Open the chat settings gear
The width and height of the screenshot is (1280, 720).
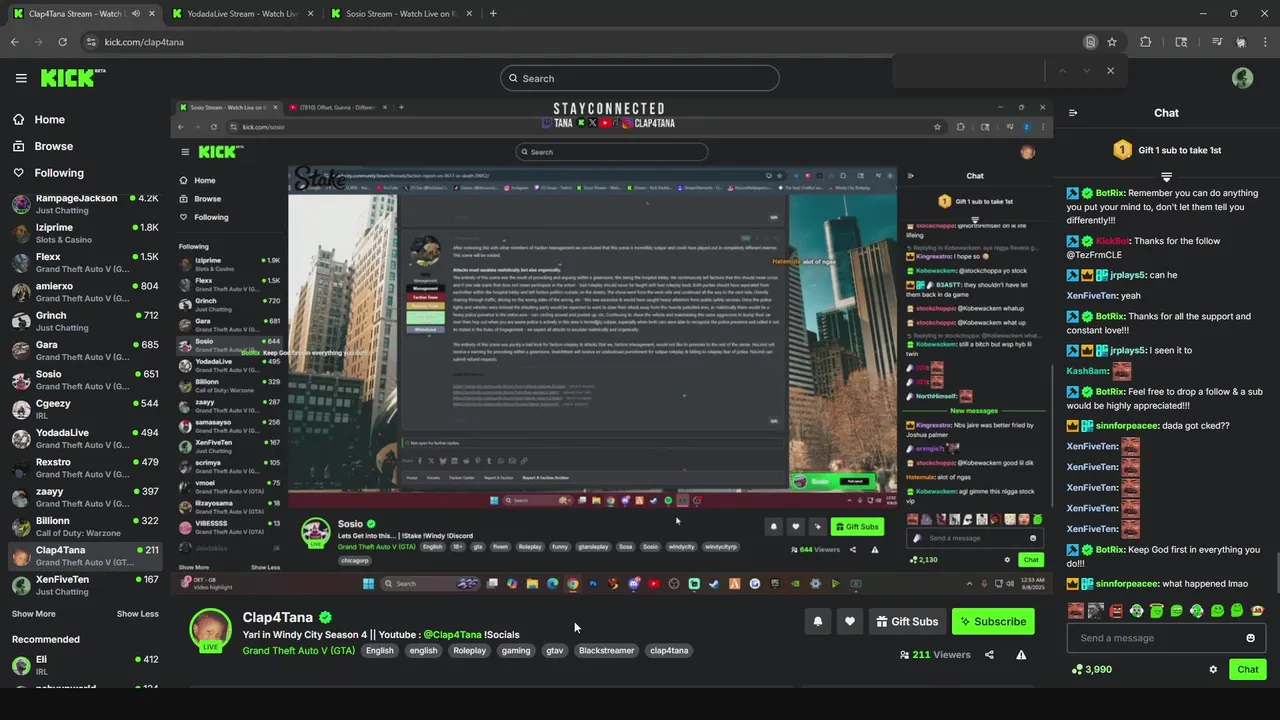(x=1213, y=669)
